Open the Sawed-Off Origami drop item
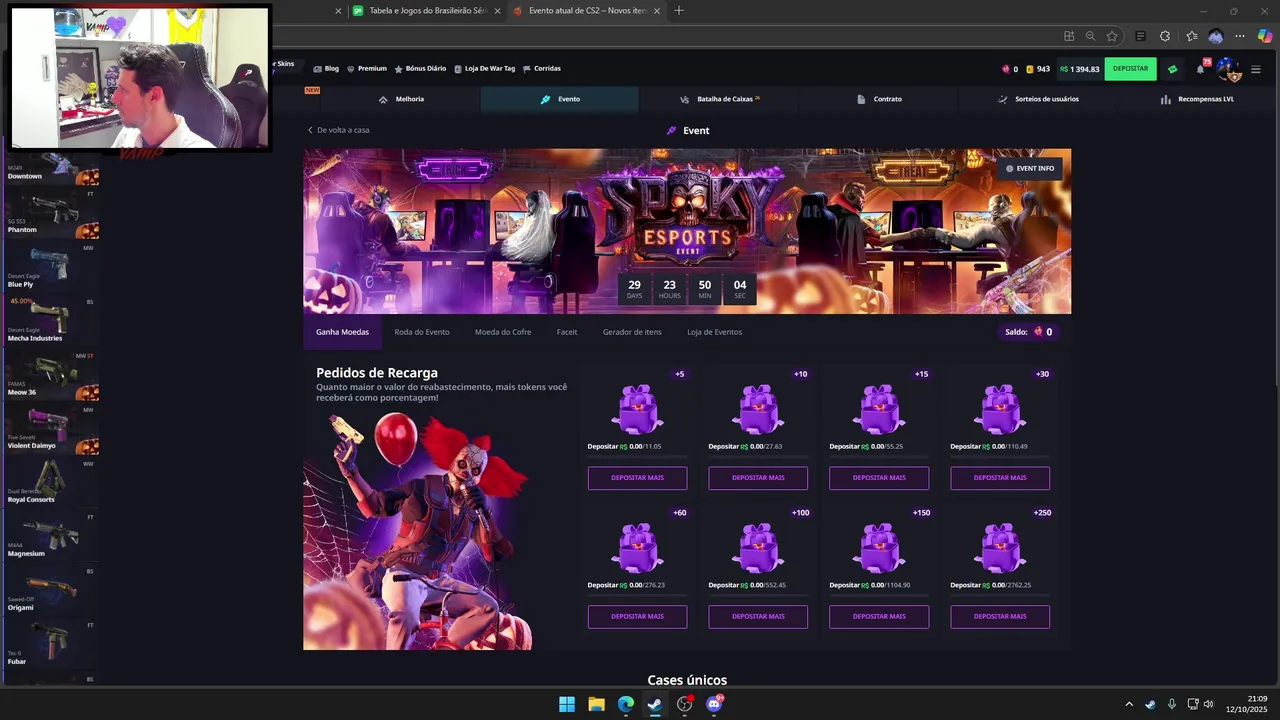This screenshot has width=1280, height=720. pyautogui.click(x=51, y=590)
